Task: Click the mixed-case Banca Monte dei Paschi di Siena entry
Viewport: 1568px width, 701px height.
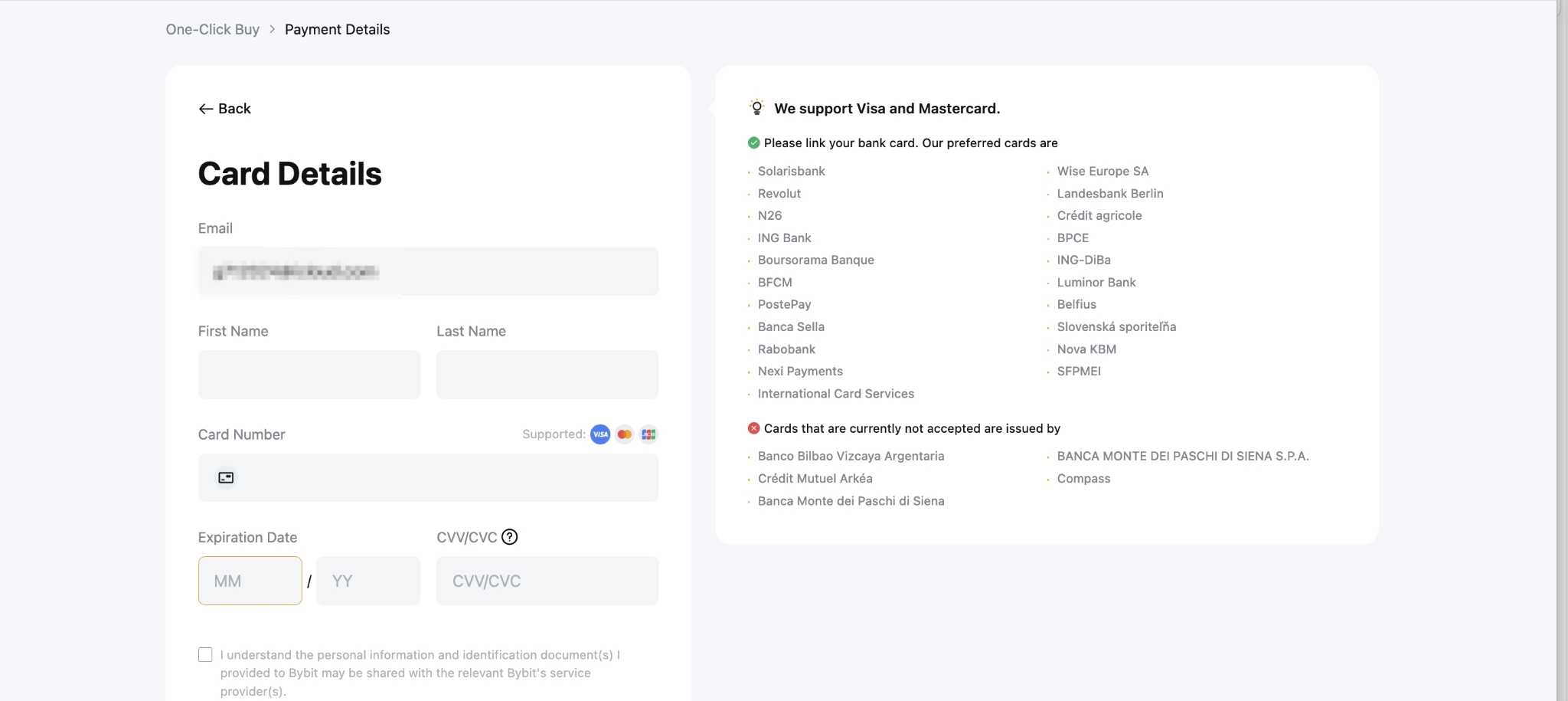Action: click(851, 501)
